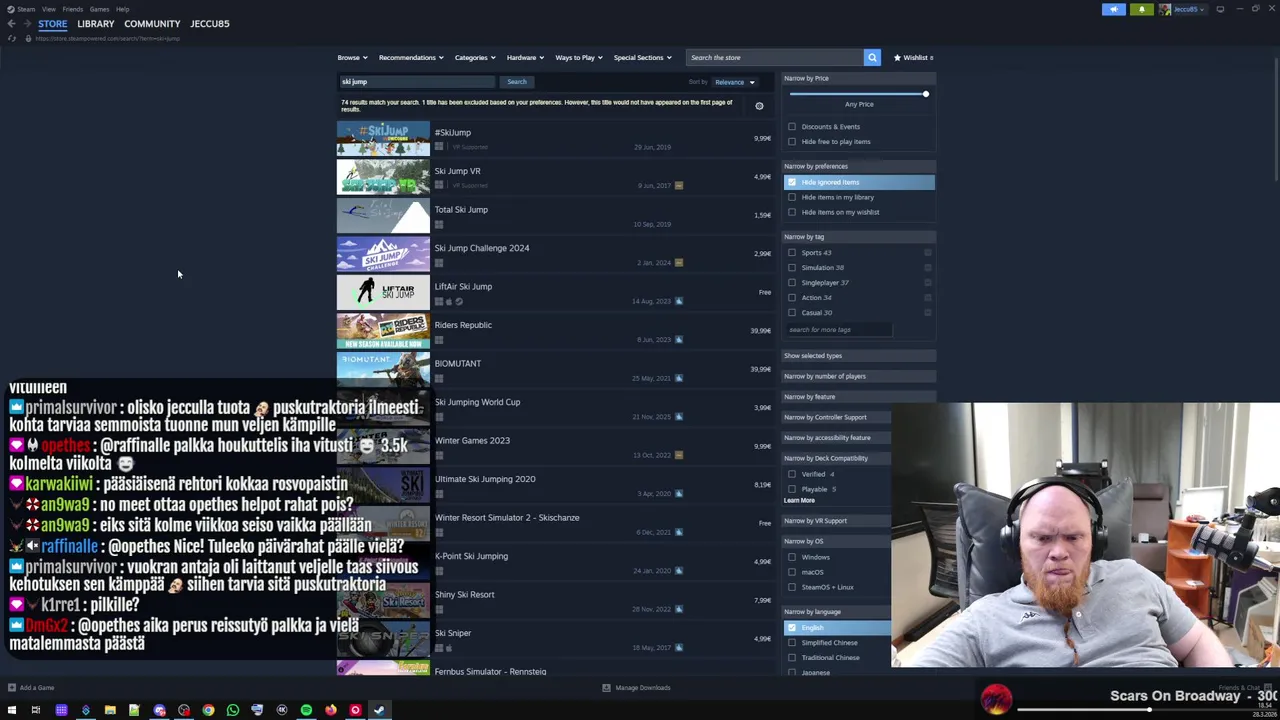Screen dimensions: 1280x720
Task: Open the Ski Jump VR thumbnail
Action: 383,177
